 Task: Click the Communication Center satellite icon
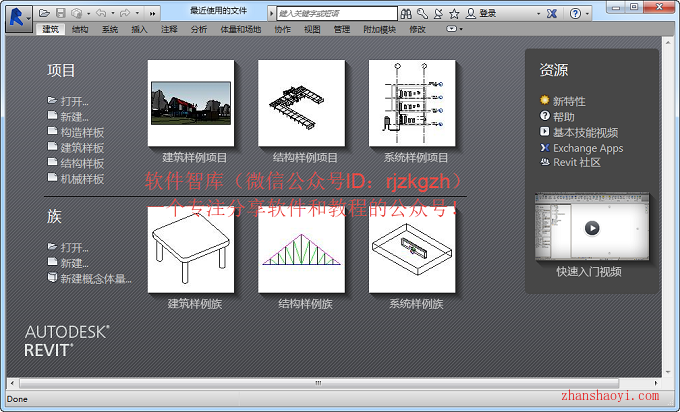(438, 13)
